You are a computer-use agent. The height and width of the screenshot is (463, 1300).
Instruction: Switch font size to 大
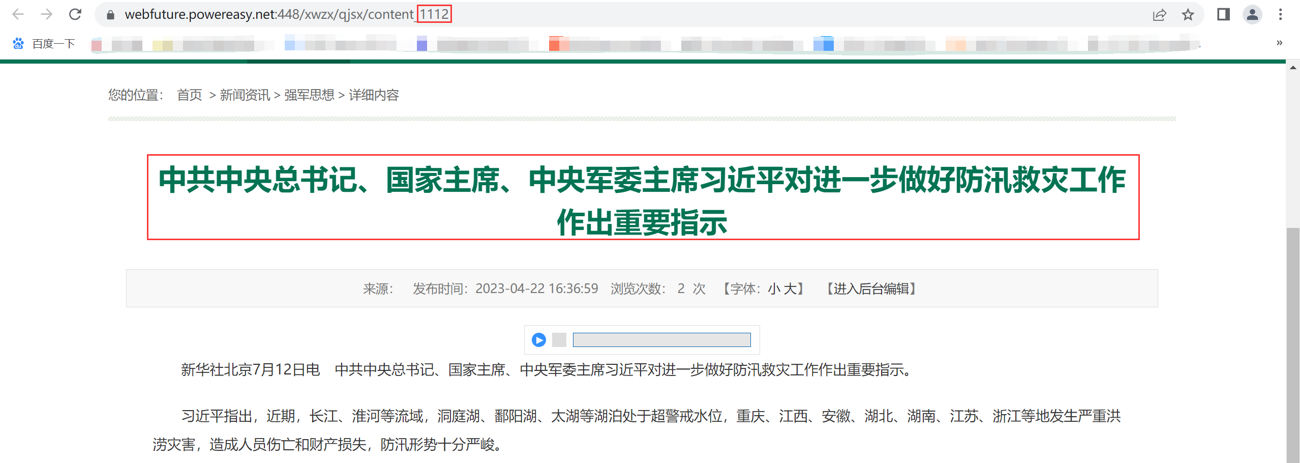(789, 289)
